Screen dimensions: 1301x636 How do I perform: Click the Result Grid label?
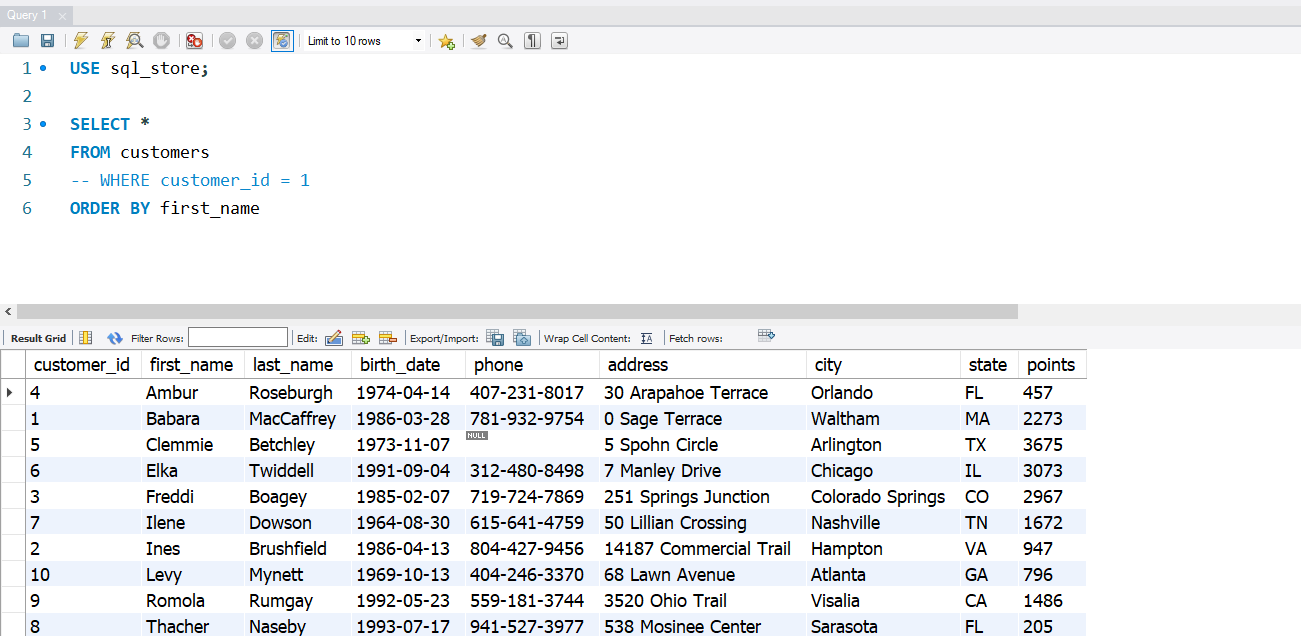pyautogui.click(x=39, y=338)
